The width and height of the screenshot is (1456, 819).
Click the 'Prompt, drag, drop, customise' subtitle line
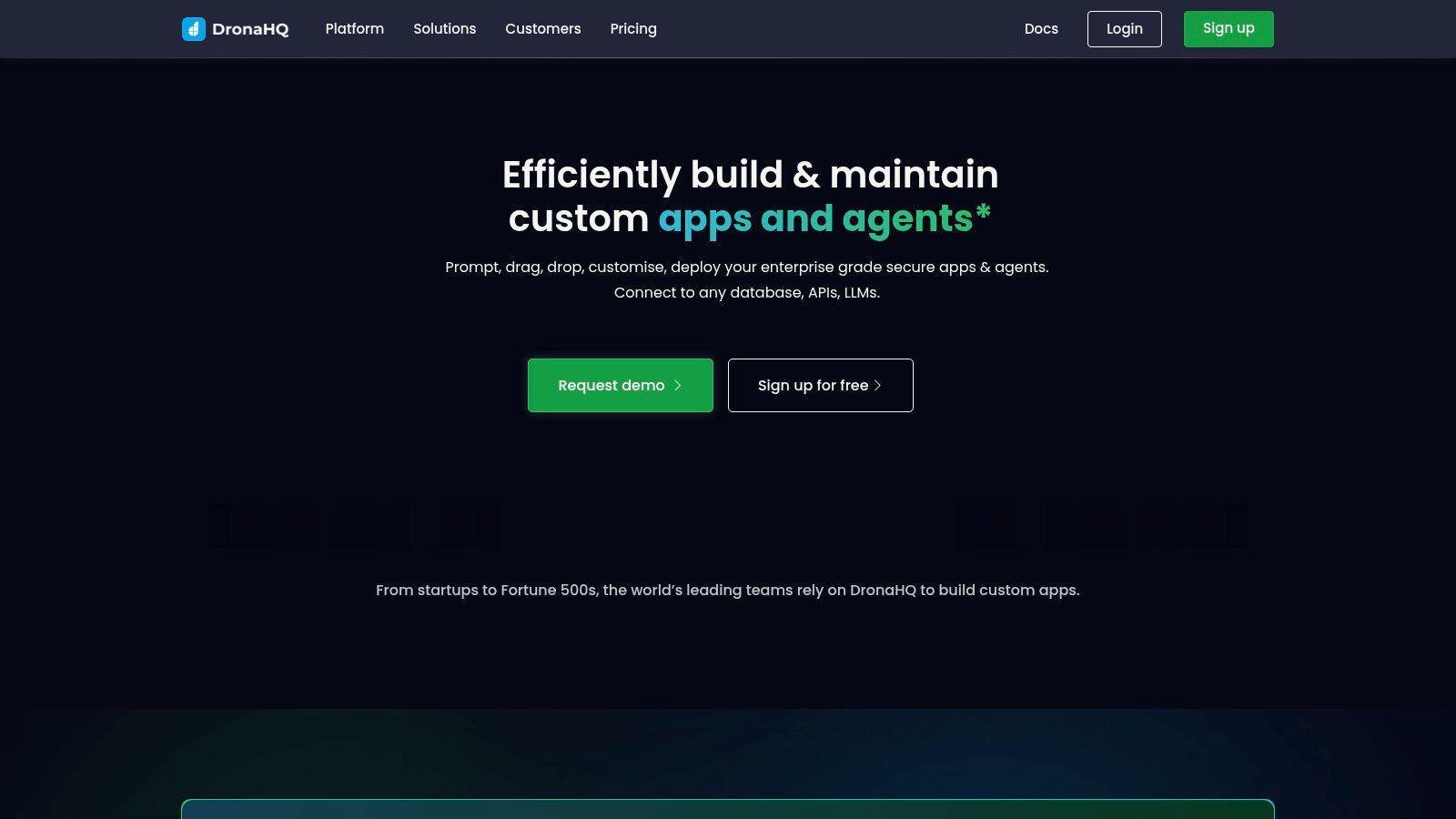747,268
